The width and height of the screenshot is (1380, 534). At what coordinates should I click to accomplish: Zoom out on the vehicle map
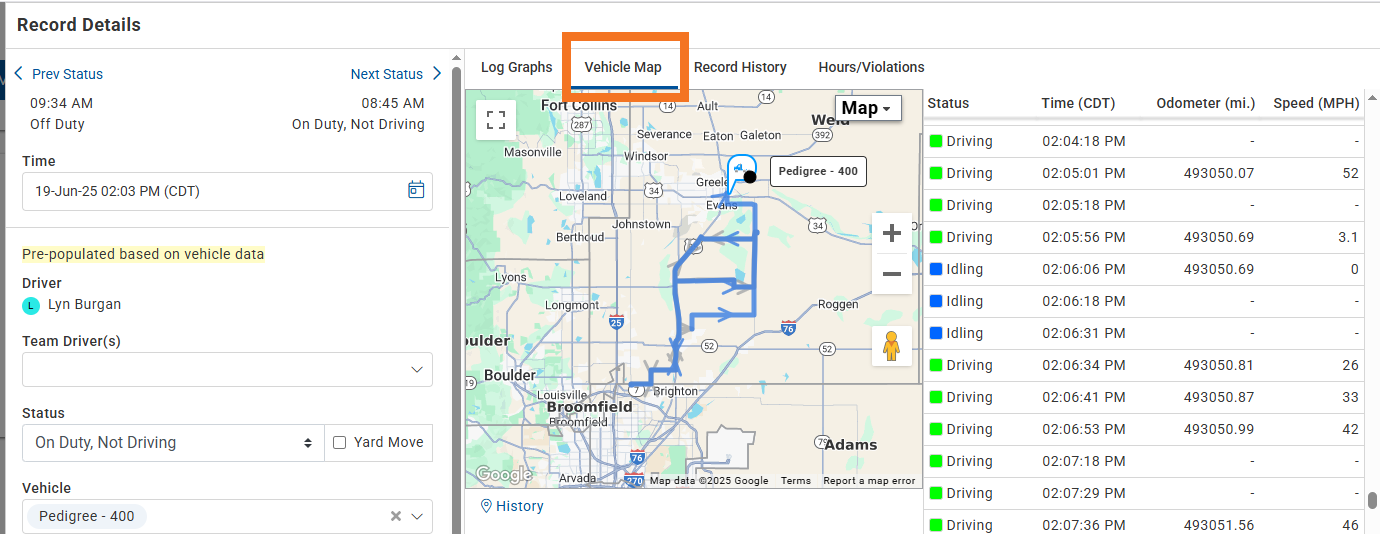[892, 274]
